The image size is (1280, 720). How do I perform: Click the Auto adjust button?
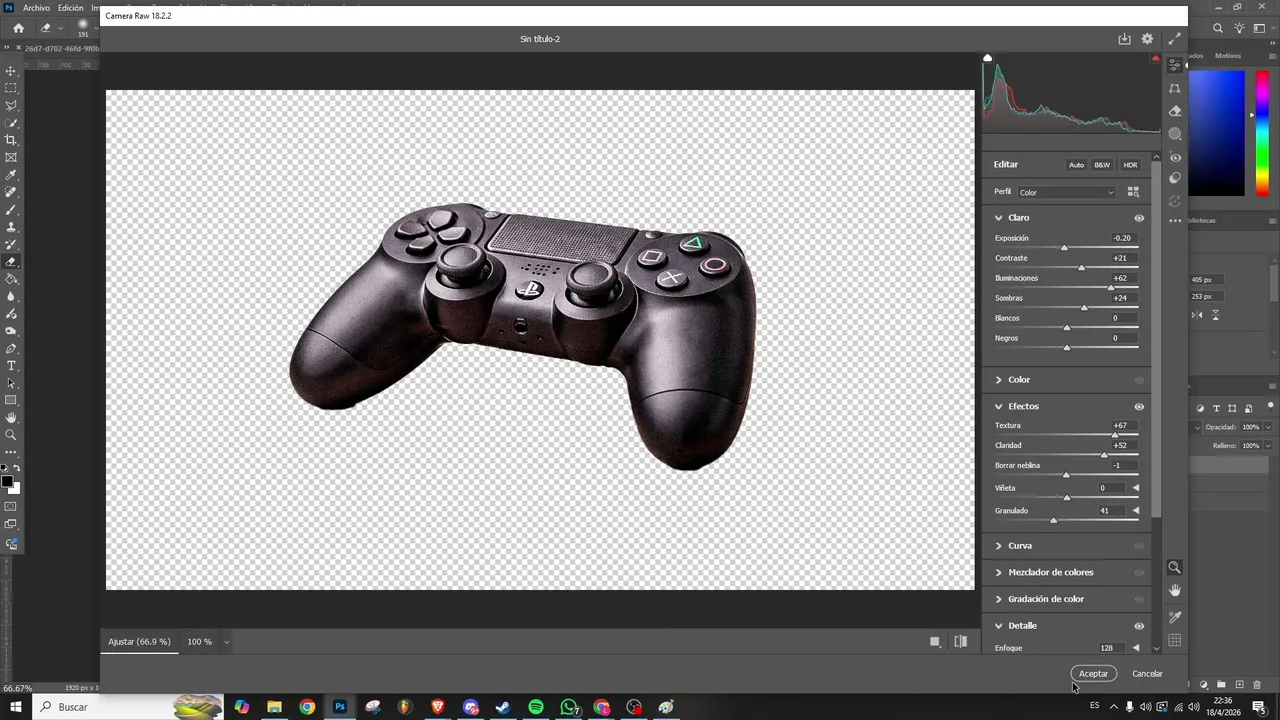(1076, 165)
